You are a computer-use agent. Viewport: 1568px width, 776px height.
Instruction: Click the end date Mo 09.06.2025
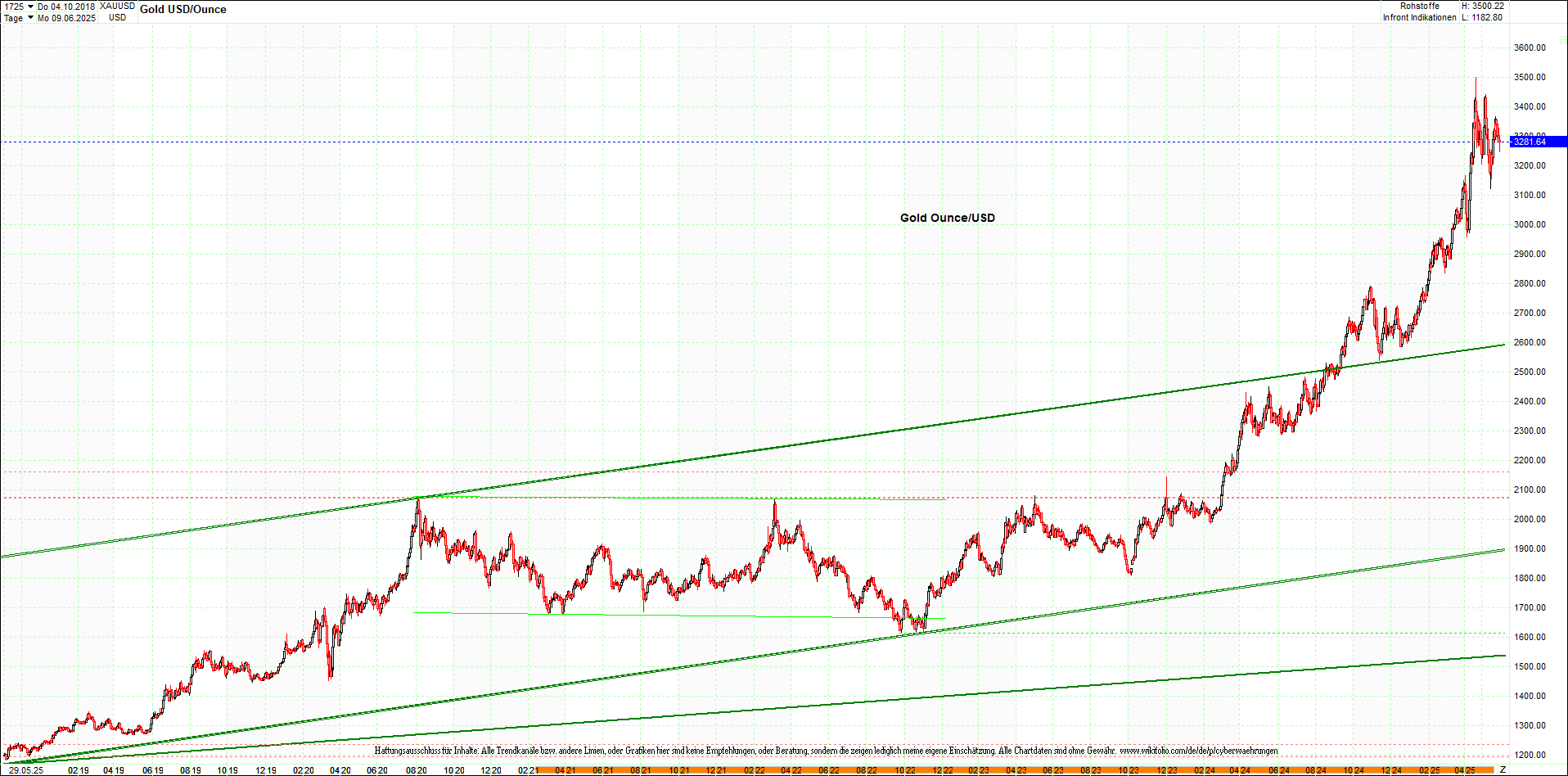coord(66,18)
